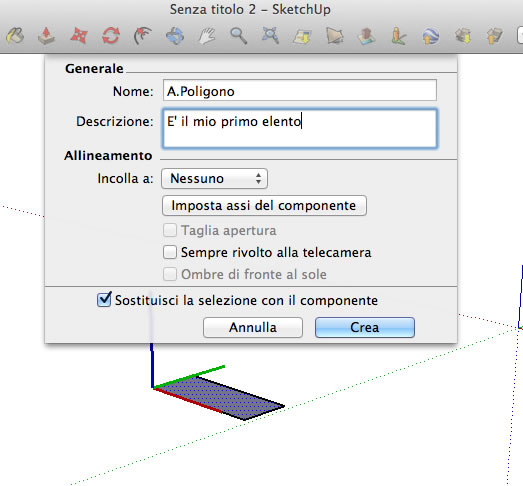Uncheck Sostituisci la selezione con il componente
The height and width of the screenshot is (486, 523).
104,299
